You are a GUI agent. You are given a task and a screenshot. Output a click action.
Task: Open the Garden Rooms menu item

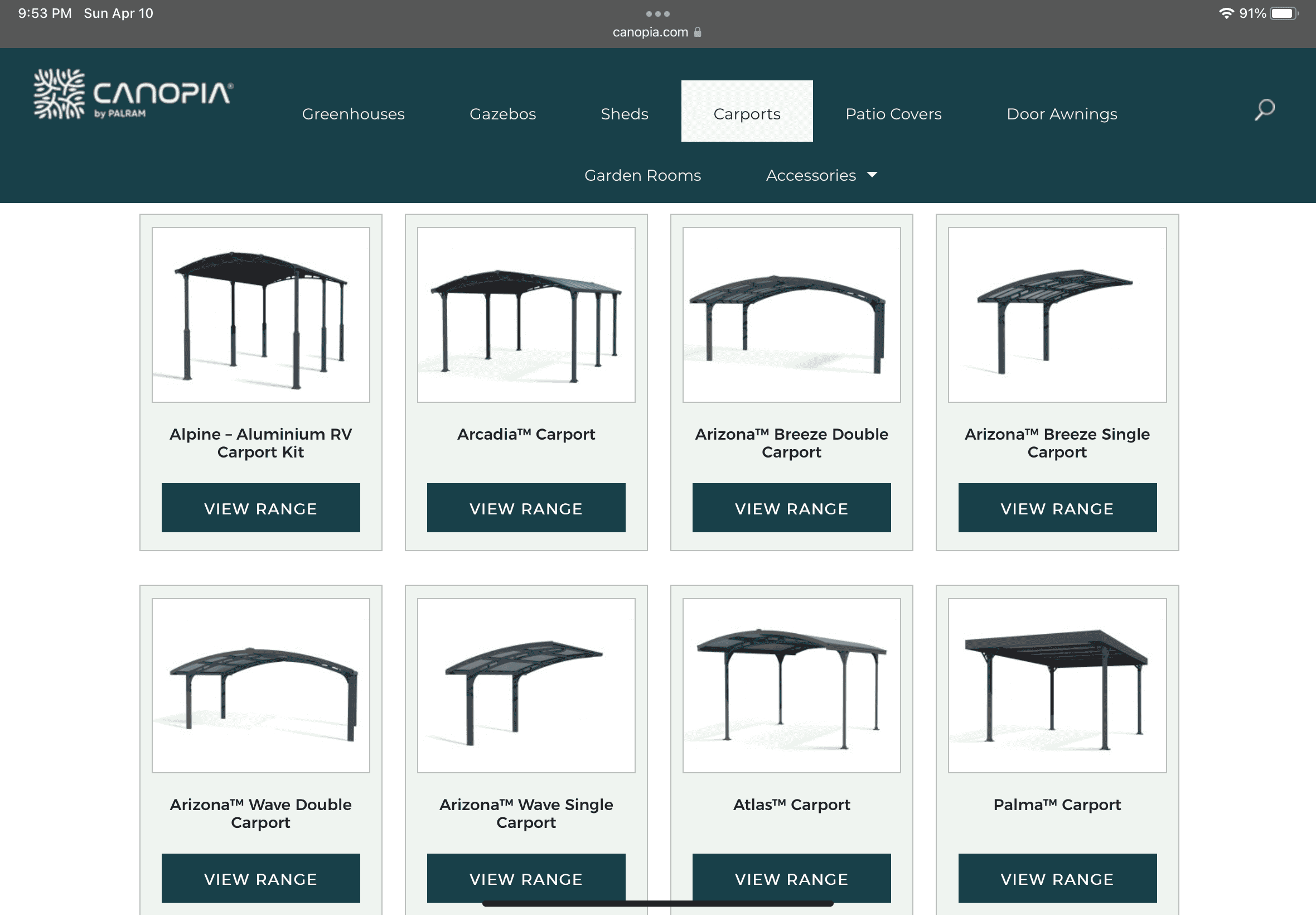642,175
